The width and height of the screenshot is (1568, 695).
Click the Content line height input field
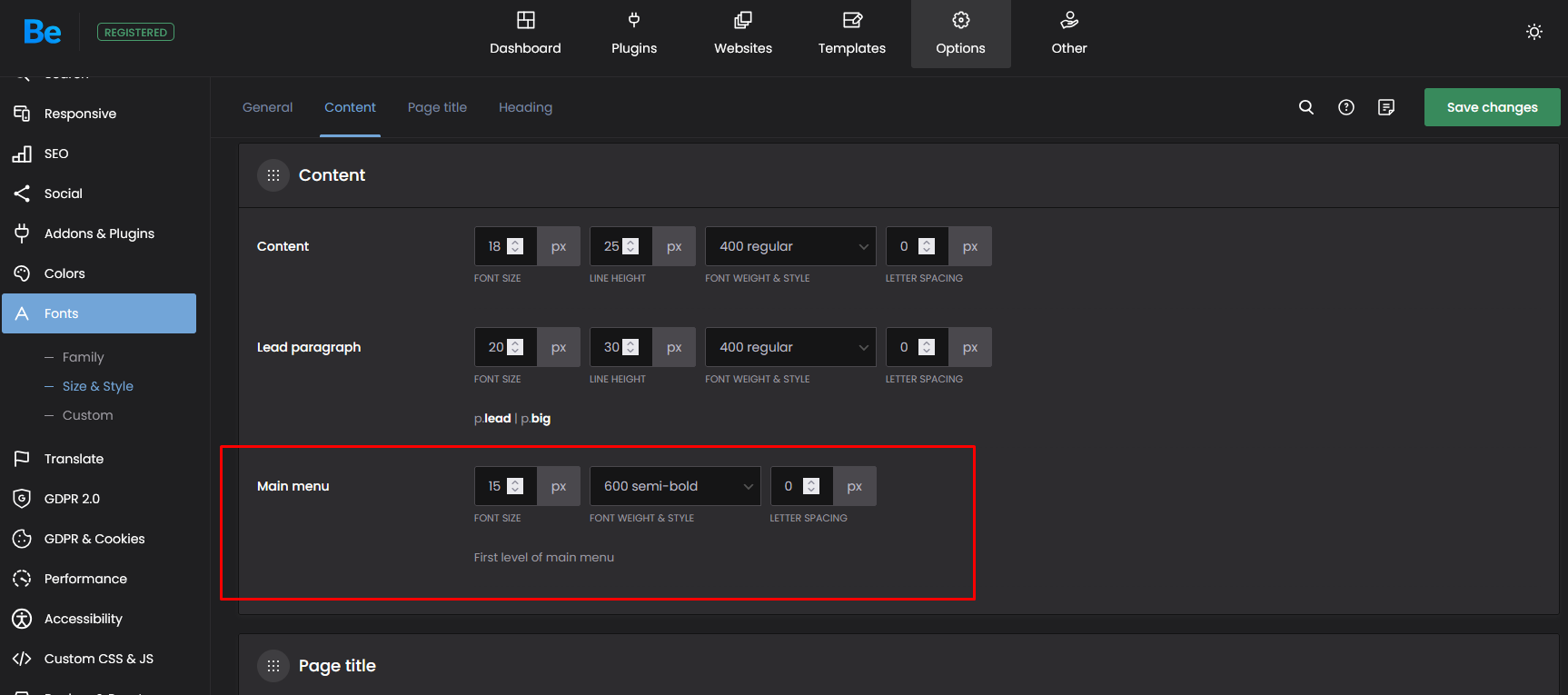coord(610,246)
